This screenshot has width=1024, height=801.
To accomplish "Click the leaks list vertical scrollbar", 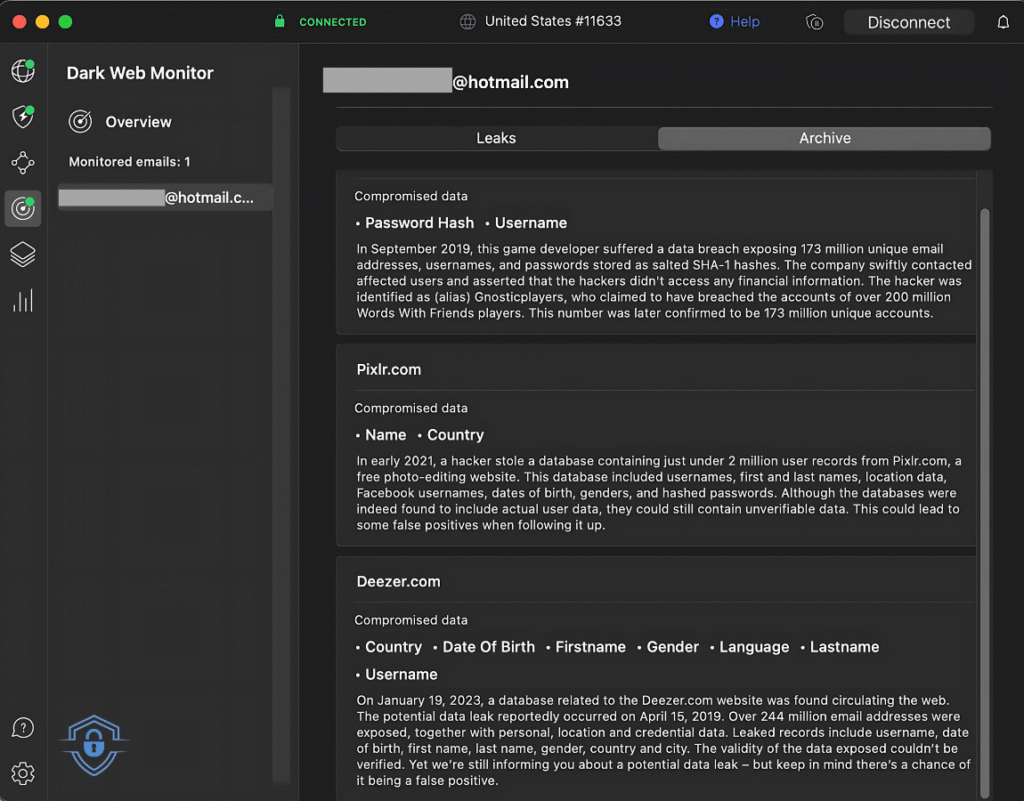I will pos(984,503).
